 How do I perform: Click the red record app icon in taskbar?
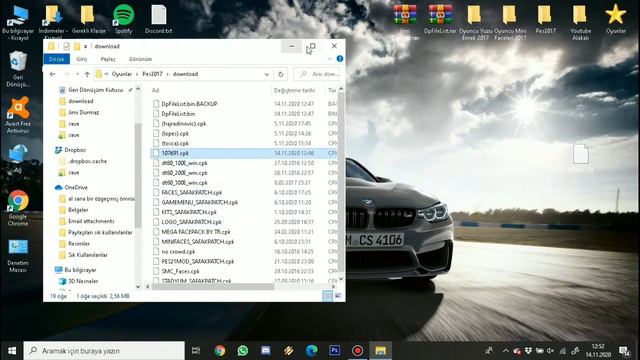[x=358, y=351]
